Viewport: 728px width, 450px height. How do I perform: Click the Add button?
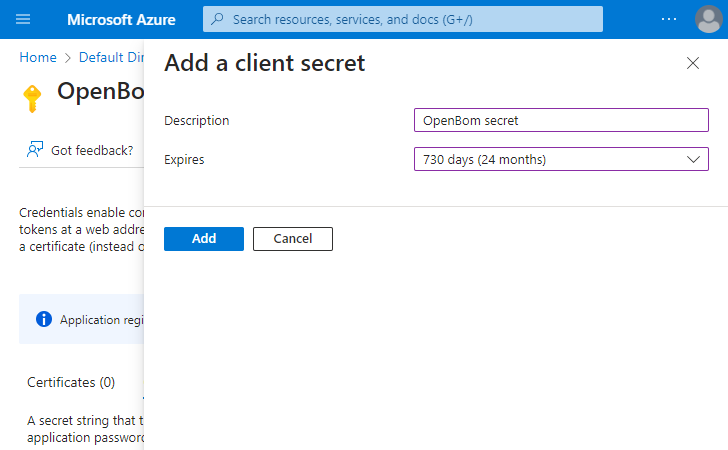tap(204, 239)
